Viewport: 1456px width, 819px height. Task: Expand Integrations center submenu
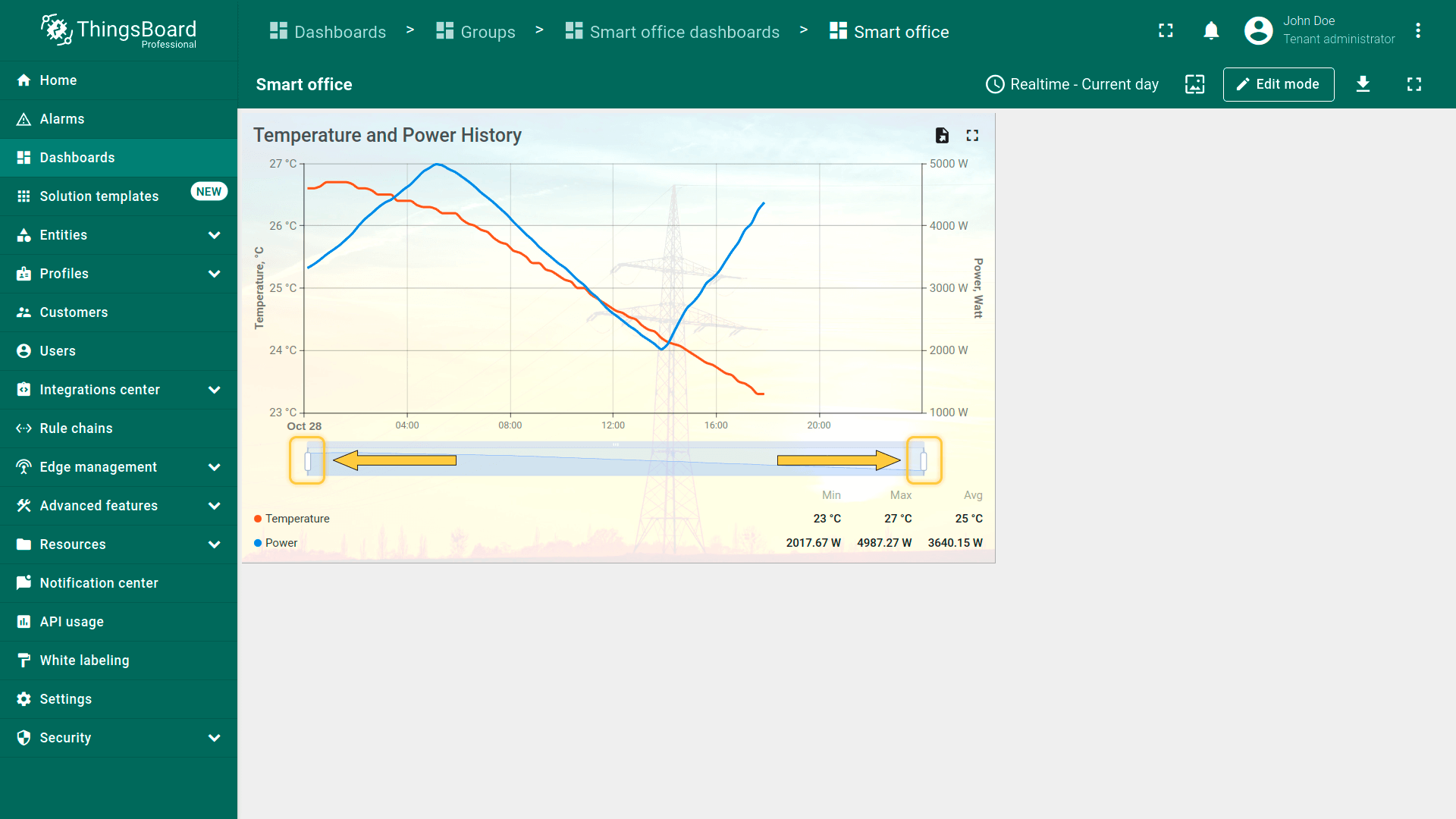tap(214, 390)
